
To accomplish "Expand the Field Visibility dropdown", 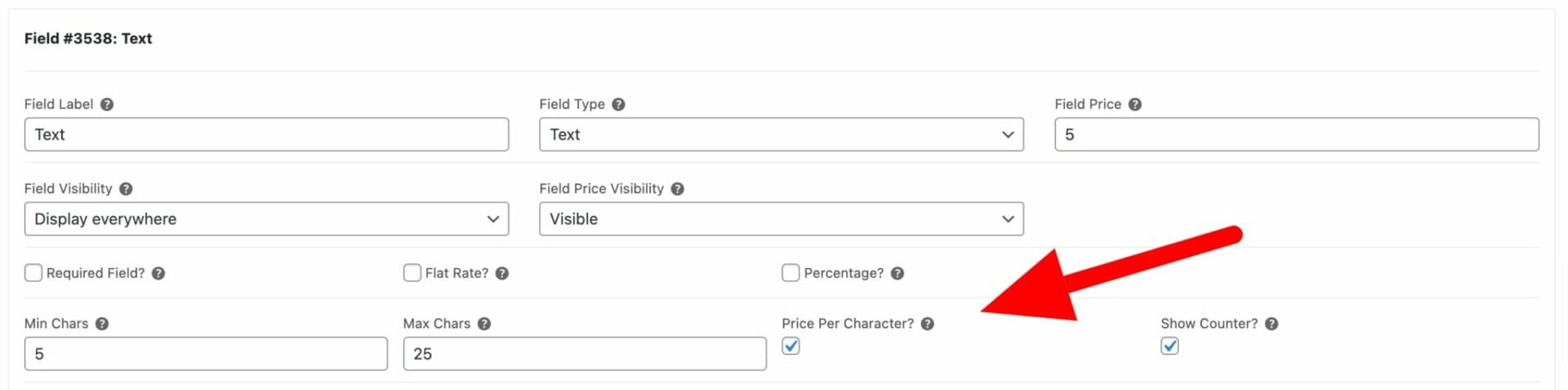I will (x=266, y=218).
